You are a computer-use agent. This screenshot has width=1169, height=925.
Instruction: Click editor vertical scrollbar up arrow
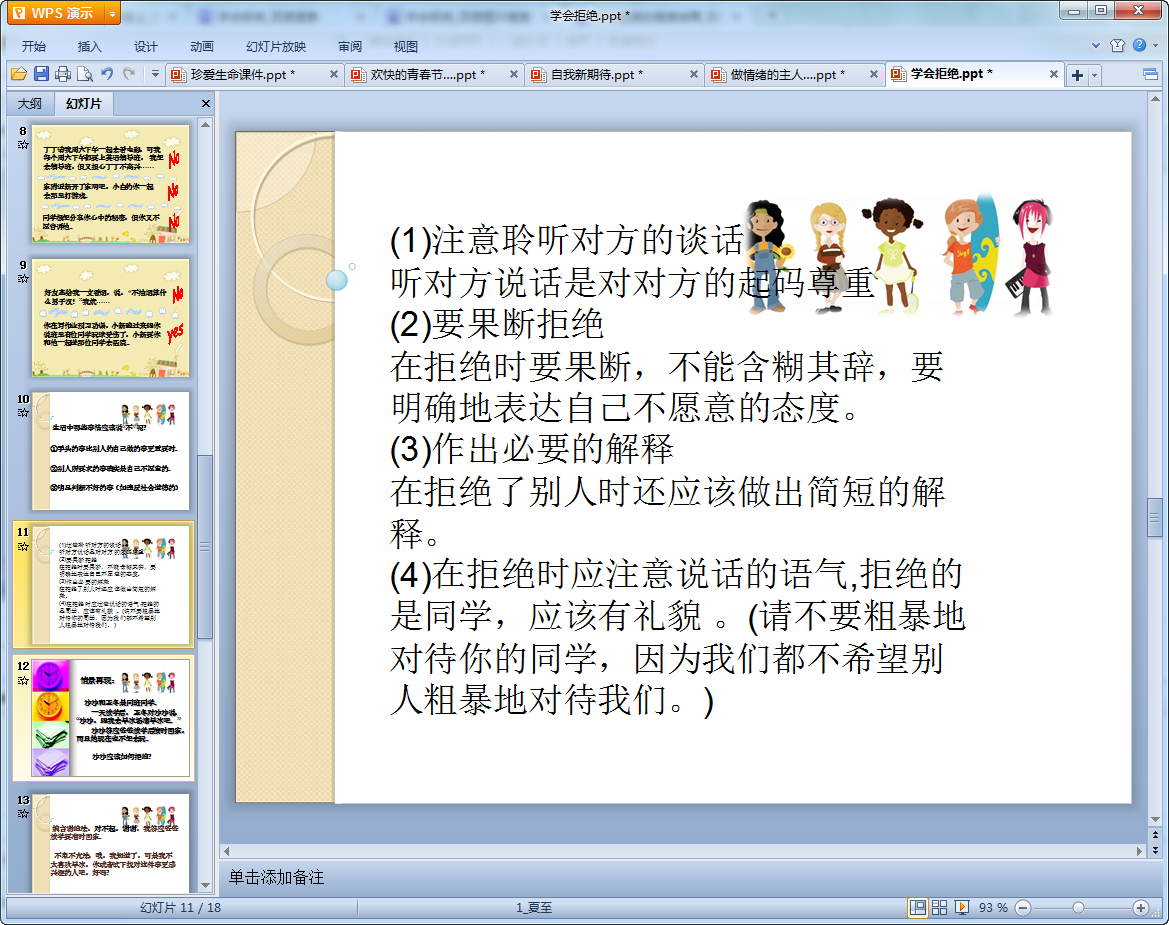point(1155,99)
